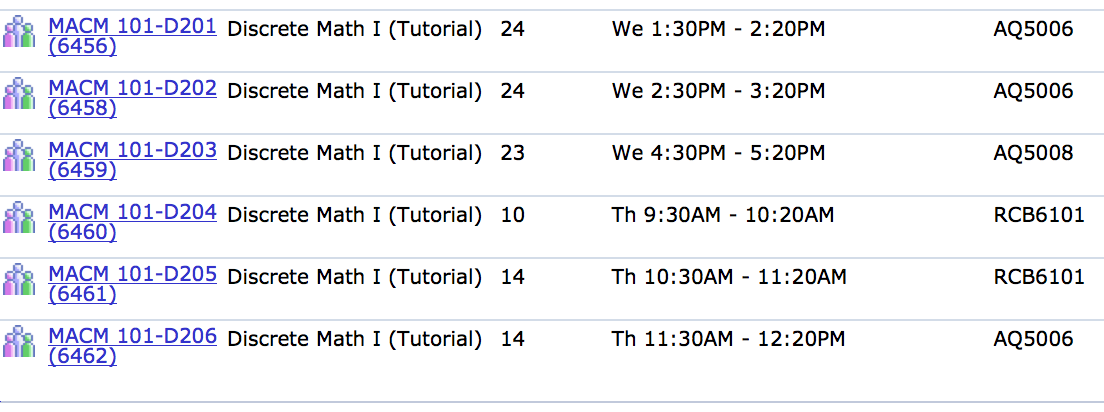Viewport: 1104px width, 412px height.
Task: Click the AQ5008 room cell
Action: pos(1034,154)
